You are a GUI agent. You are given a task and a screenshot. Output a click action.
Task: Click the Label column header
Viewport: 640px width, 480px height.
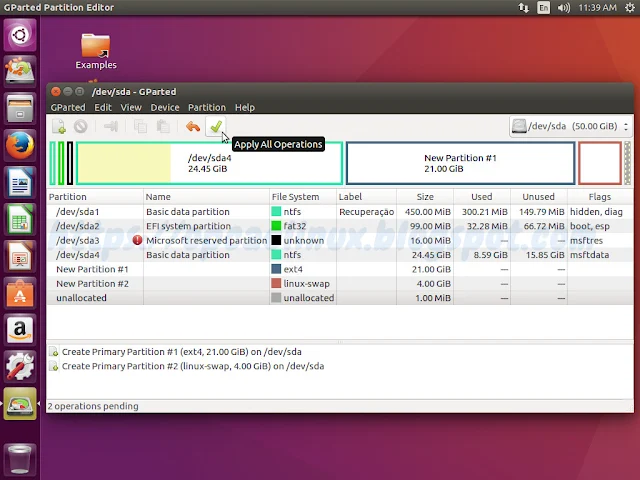(366, 197)
